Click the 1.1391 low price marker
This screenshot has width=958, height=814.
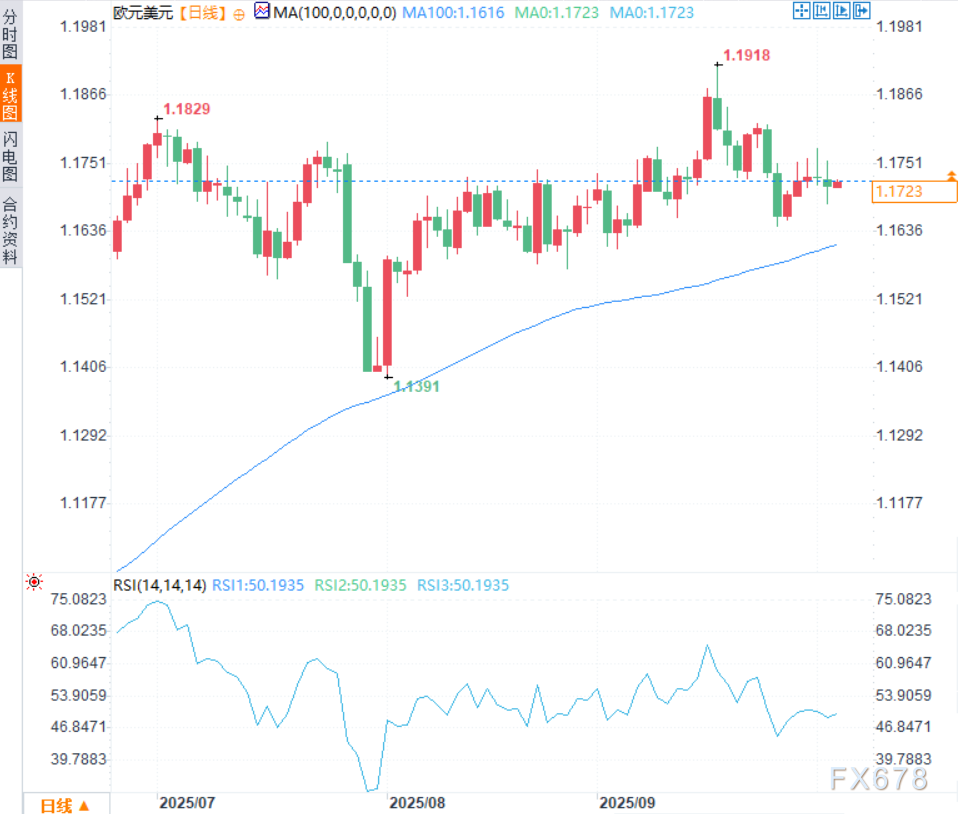[416, 385]
